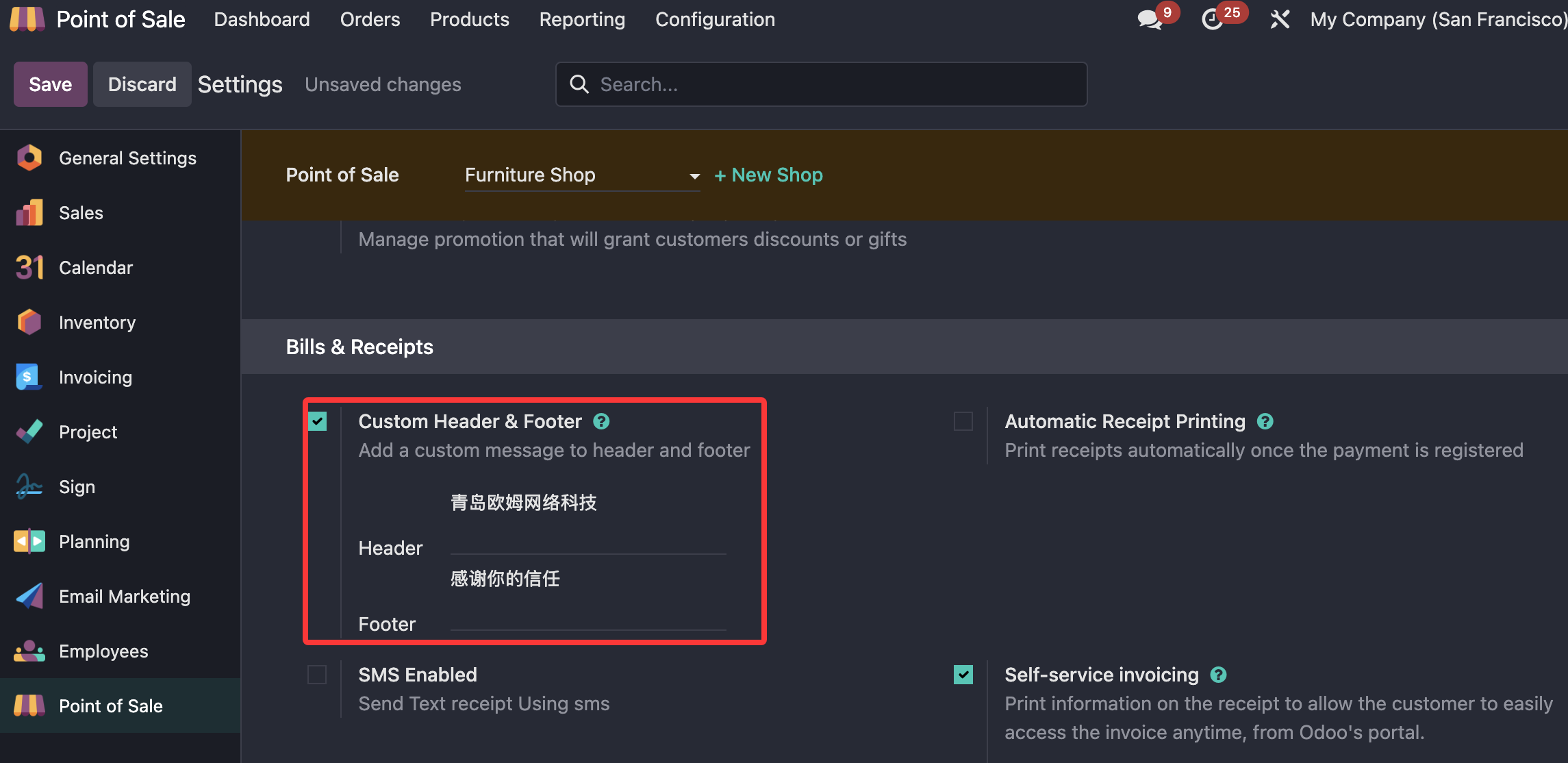Image resolution: width=1568 pixels, height=763 pixels.
Task: Select the Inventory settings icon
Action: (29, 322)
